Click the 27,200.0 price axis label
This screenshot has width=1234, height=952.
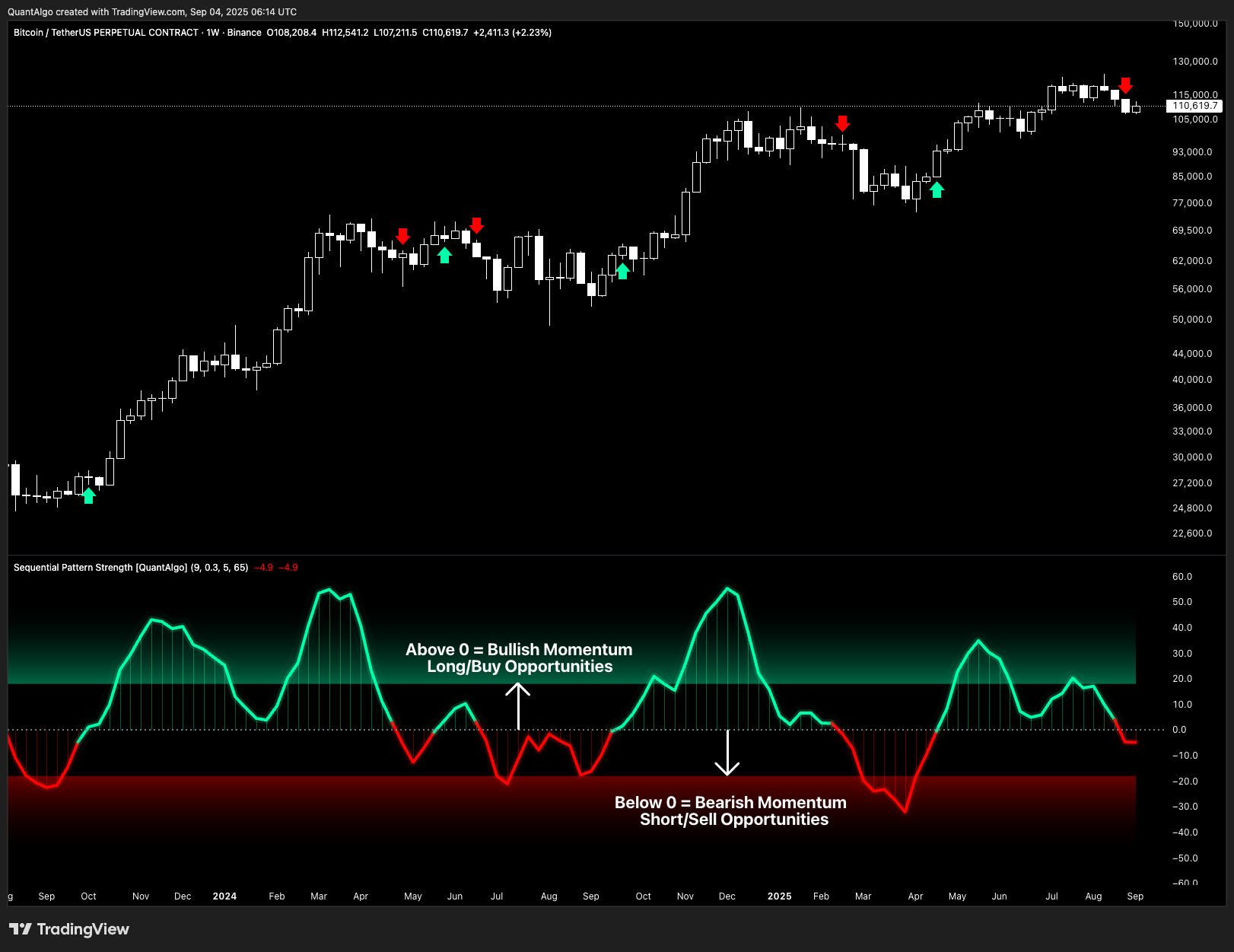click(1193, 483)
